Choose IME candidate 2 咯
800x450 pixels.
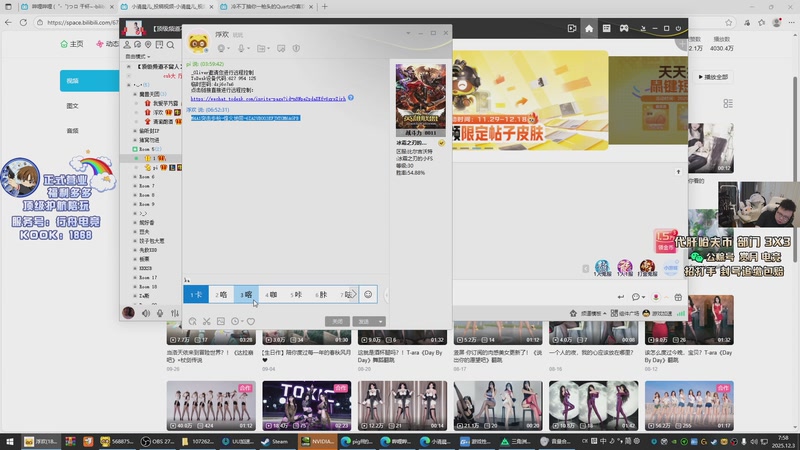tap(221, 294)
